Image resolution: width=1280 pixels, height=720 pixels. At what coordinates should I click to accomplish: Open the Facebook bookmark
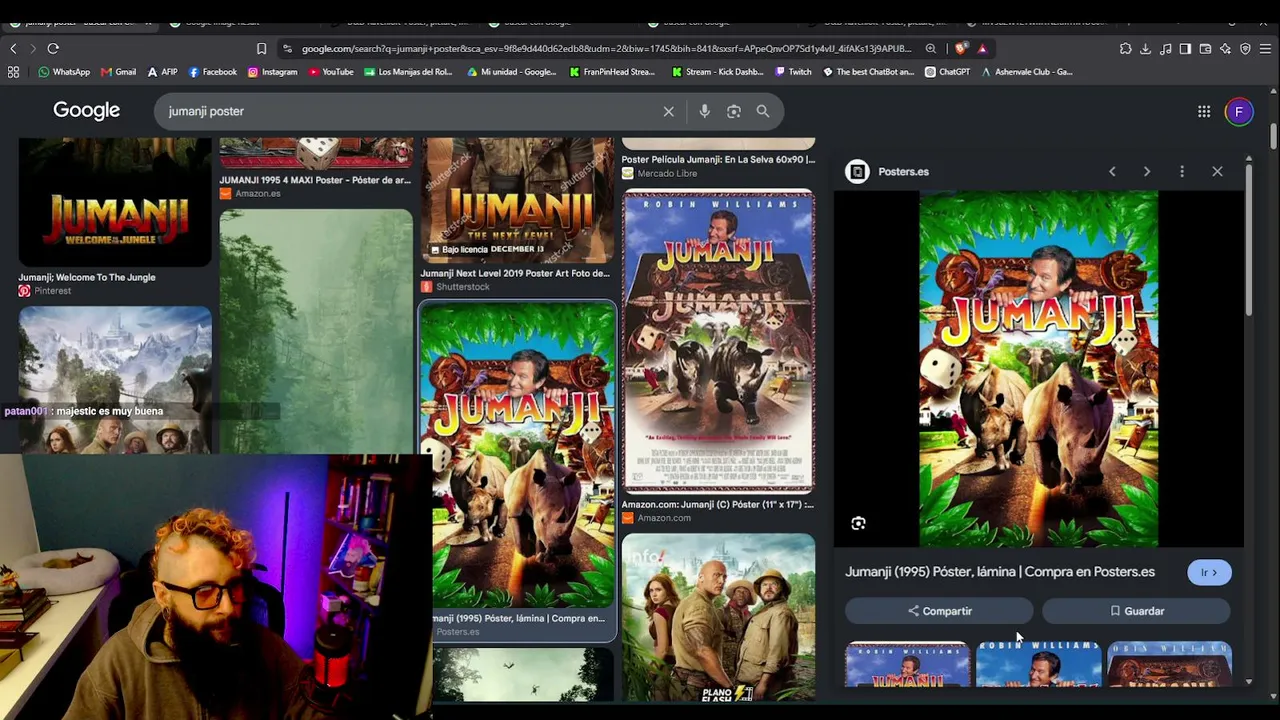pyautogui.click(x=213, y=72)
